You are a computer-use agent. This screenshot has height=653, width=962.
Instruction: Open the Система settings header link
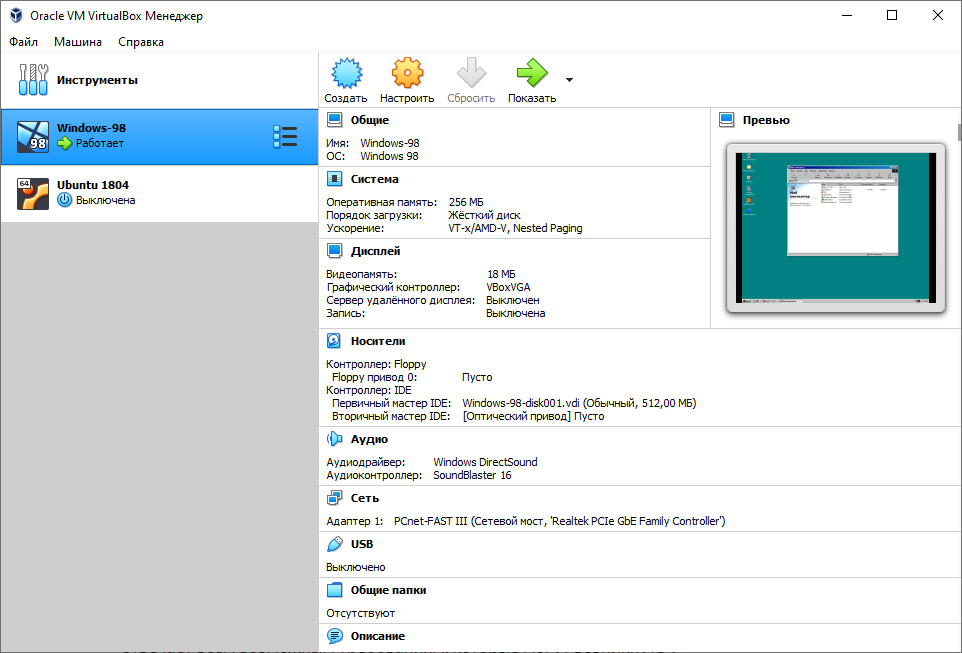(x=375, y=179)
